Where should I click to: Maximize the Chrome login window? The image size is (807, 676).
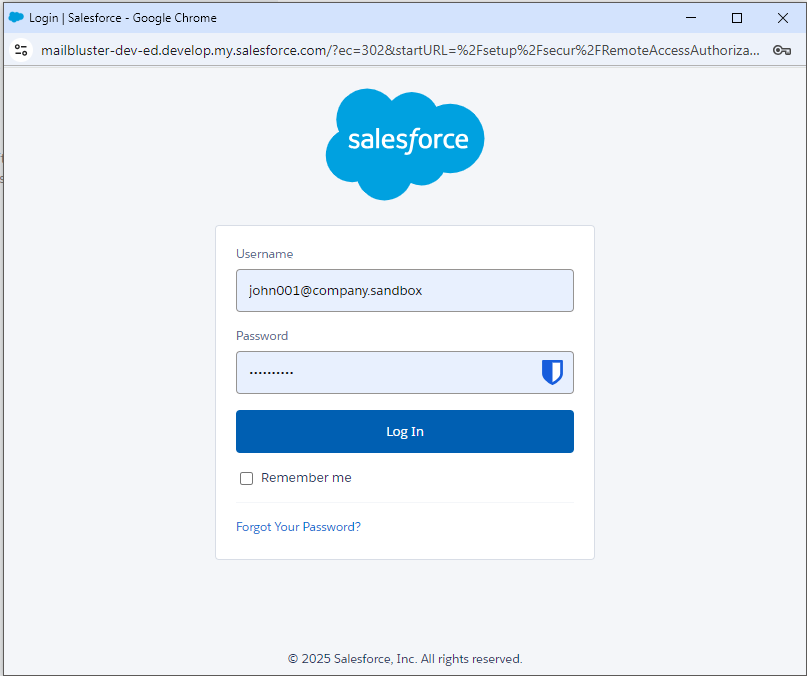pyautogui.click(x=737, y=18)
